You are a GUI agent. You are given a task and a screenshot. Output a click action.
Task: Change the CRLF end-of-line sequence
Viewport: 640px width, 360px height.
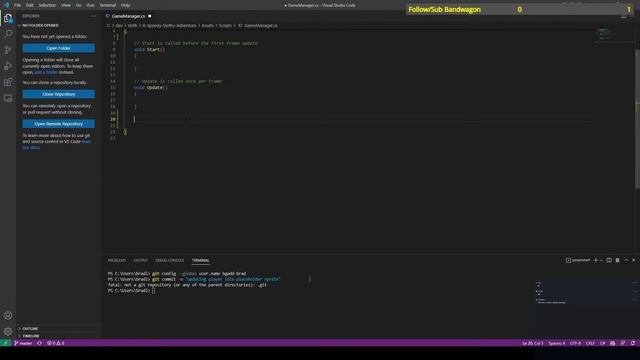[590, 343]
